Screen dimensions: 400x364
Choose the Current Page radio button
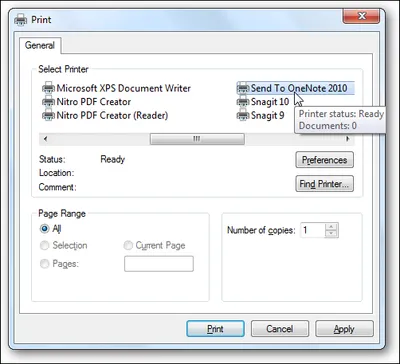click(x=128, y=246)
